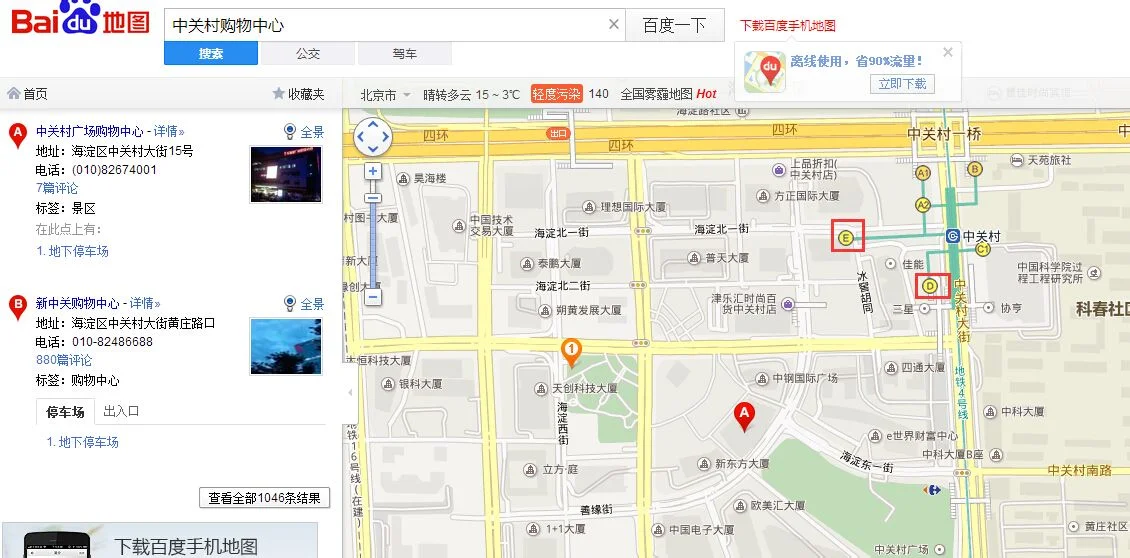Click the orange number 1 map marker

[x=571, y=353]
